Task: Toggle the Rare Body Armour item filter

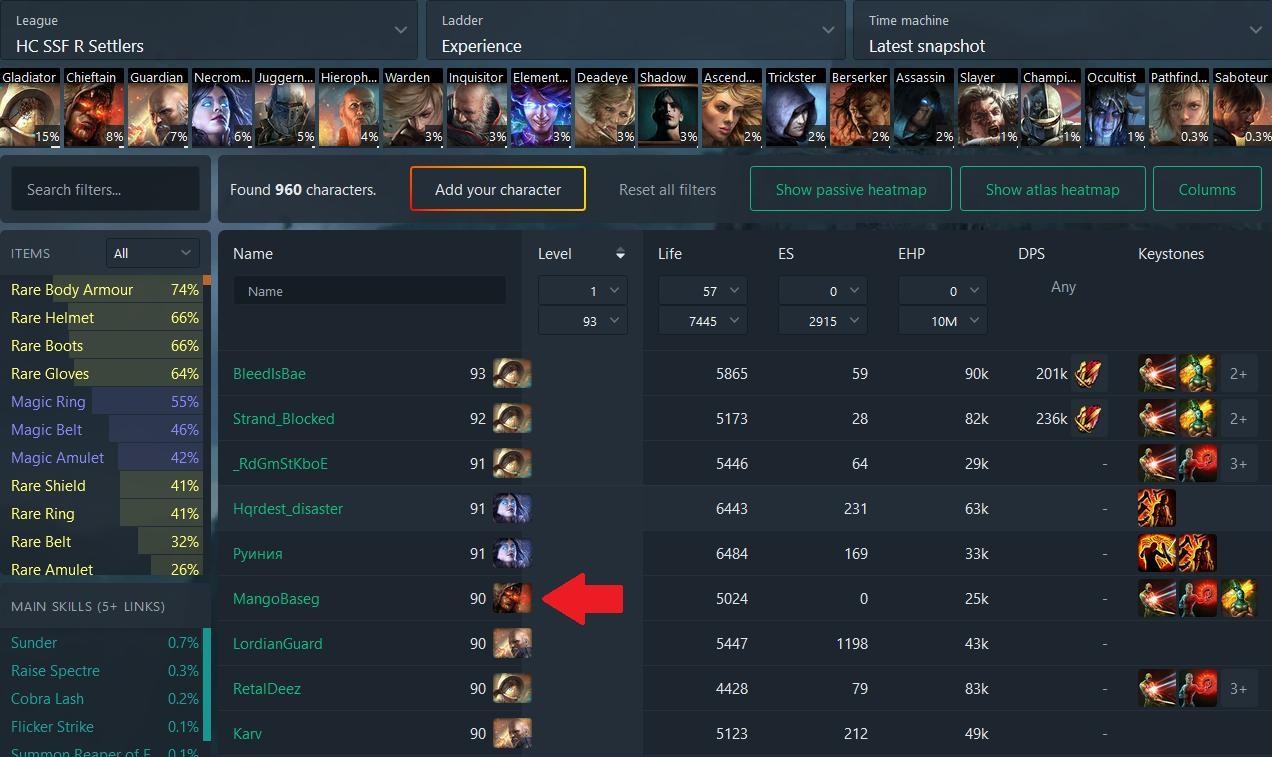Action: click(105, 290)
